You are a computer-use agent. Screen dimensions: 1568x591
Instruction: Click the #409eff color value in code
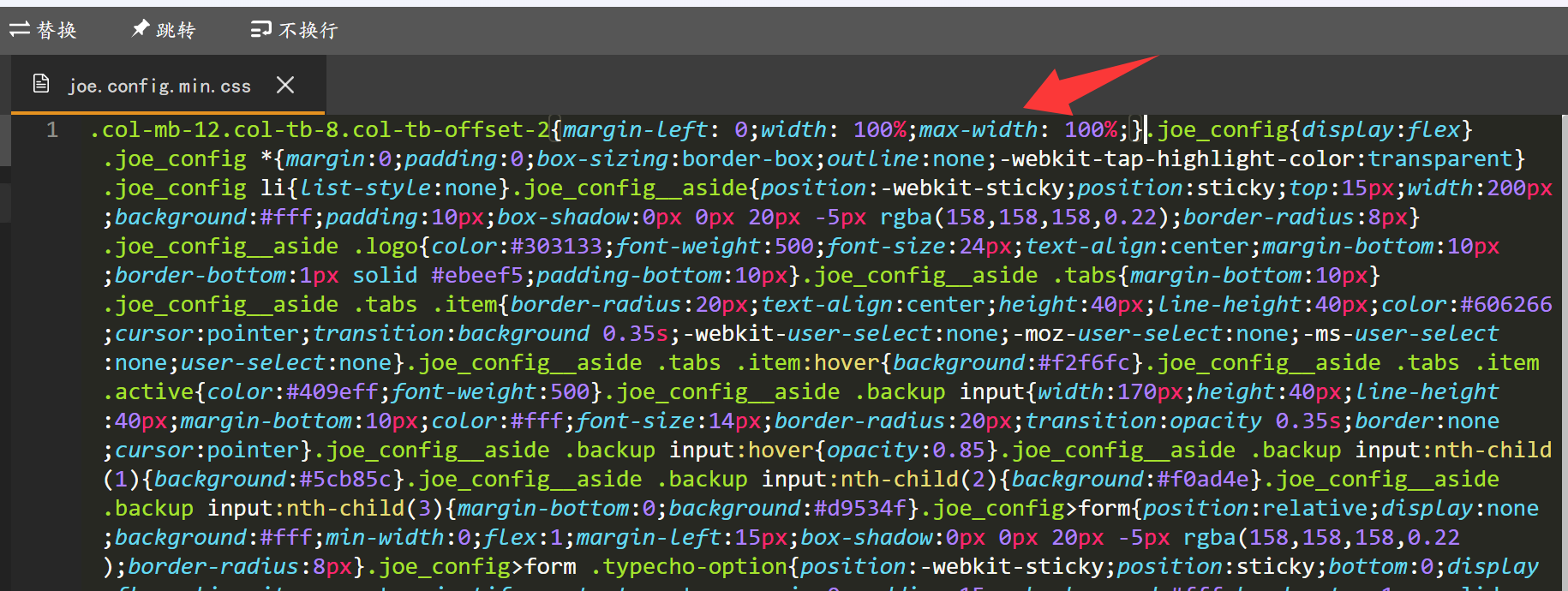point(332,392)
